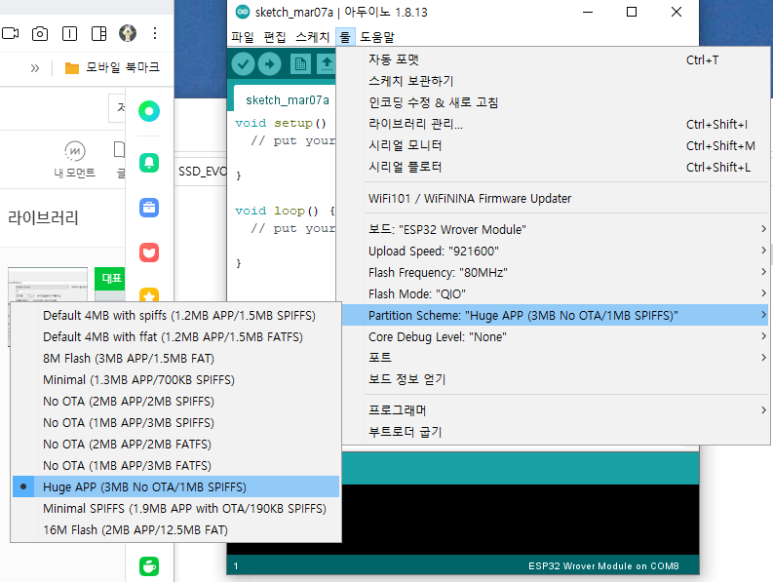Expand the Flash Mode QIO submenu
The height and width of the screenshot is (582, 773).
(x=552, y=294)
